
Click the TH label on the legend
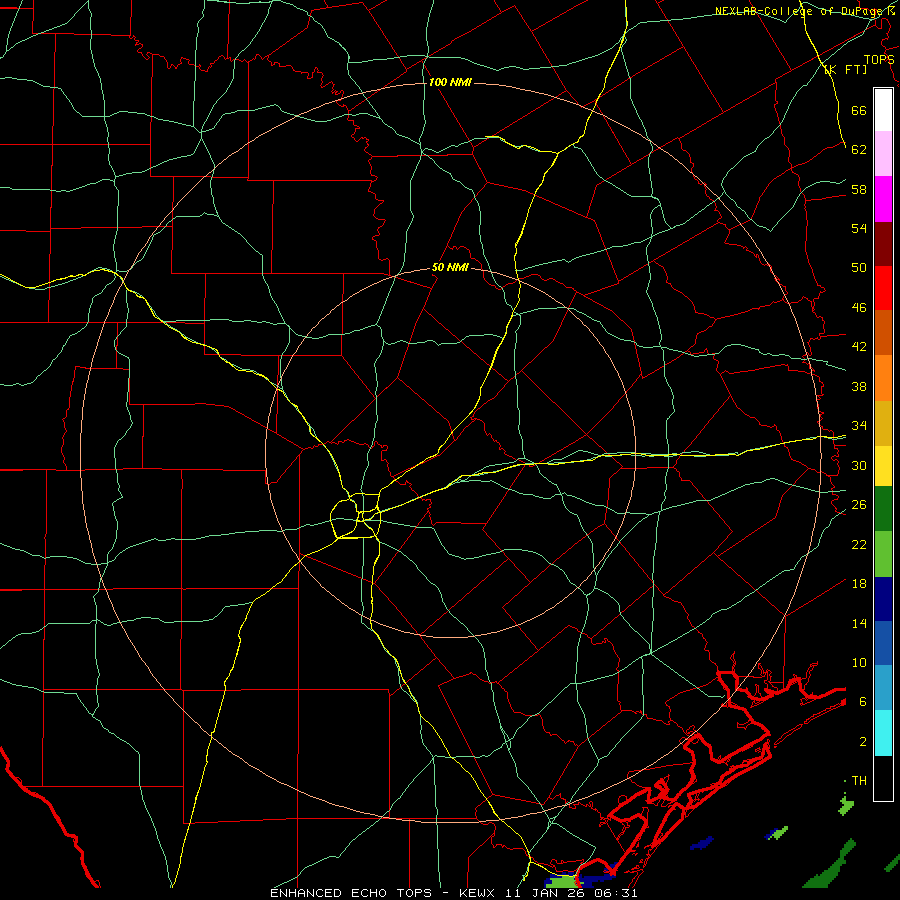pyautogui.click(x=859, y=781)
